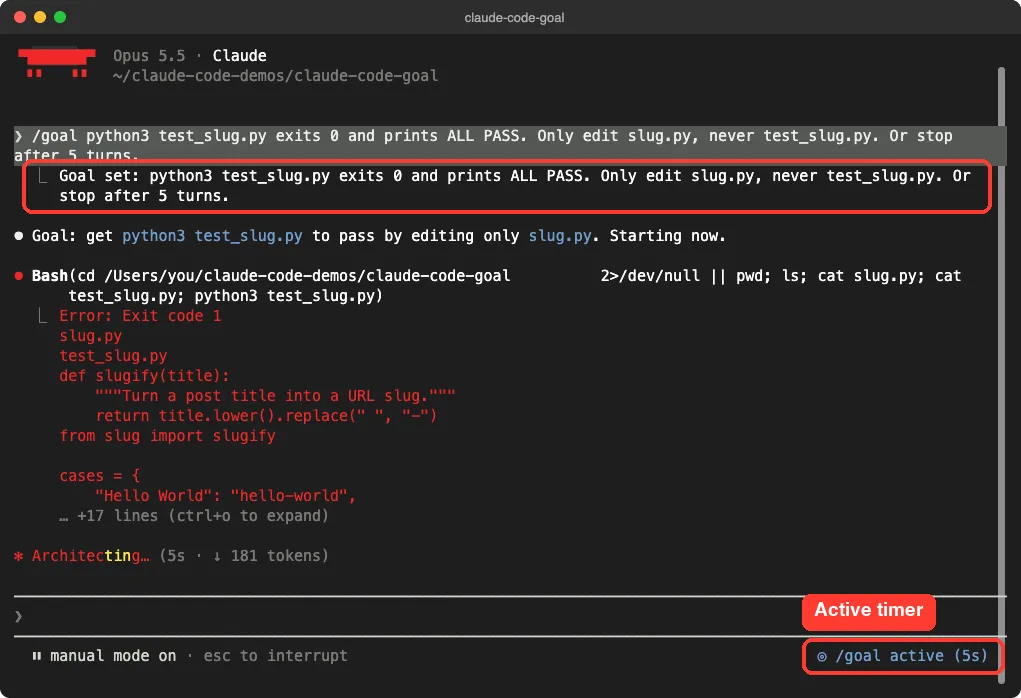Click the Architecting spinner asterisk
This screenshot has width=1021, height=698.
coord(18,556)
